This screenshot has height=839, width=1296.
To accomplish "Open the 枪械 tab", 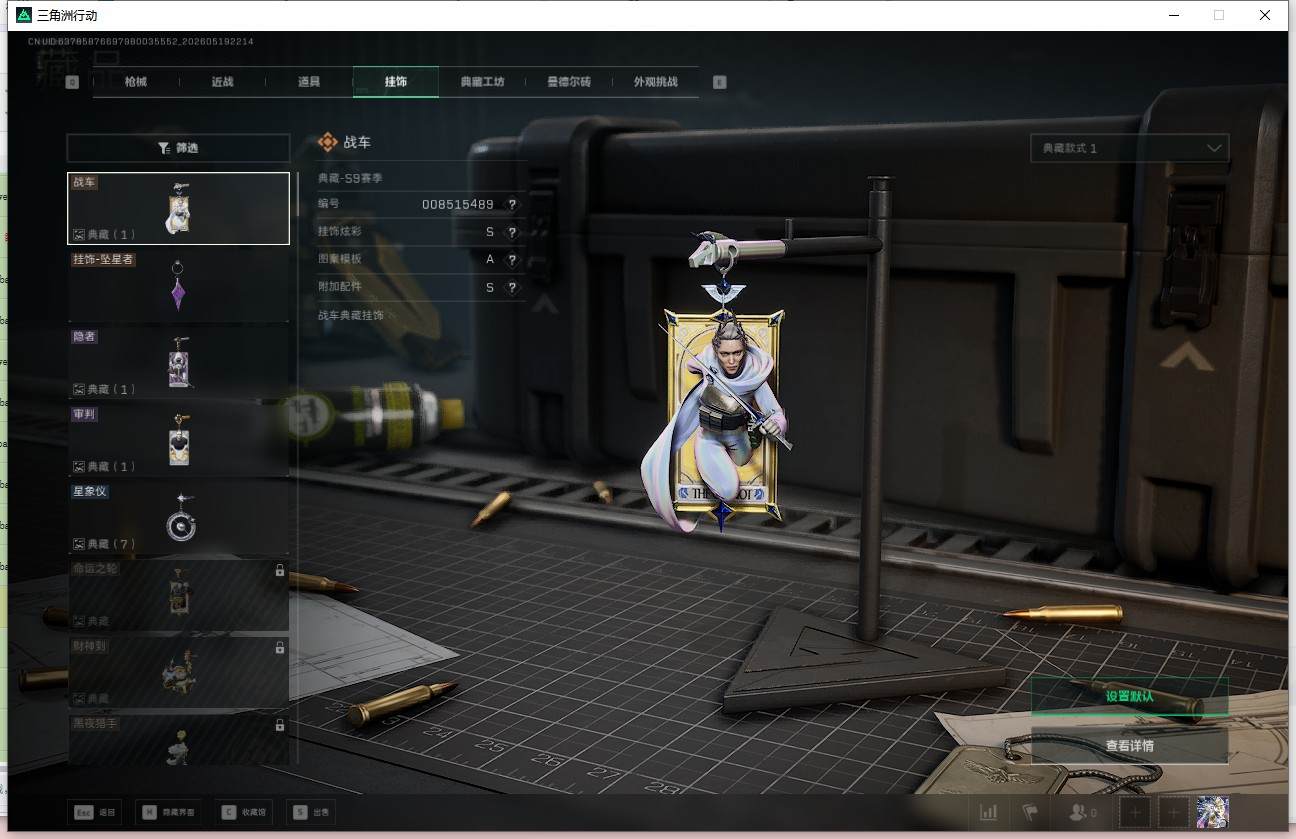I will tap(136, 82).
